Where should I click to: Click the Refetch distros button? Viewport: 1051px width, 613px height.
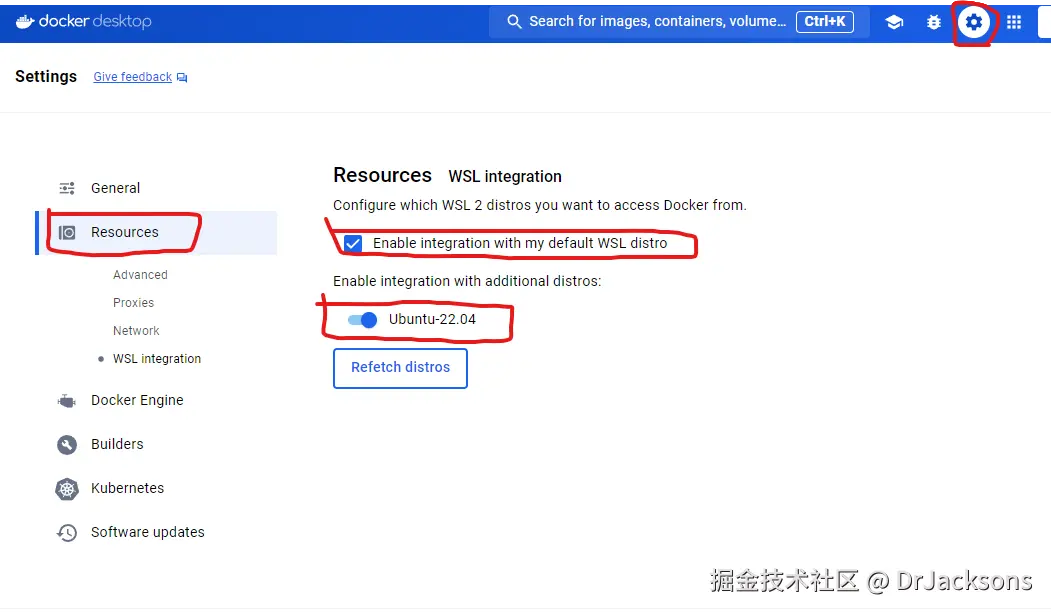point(400,368)
